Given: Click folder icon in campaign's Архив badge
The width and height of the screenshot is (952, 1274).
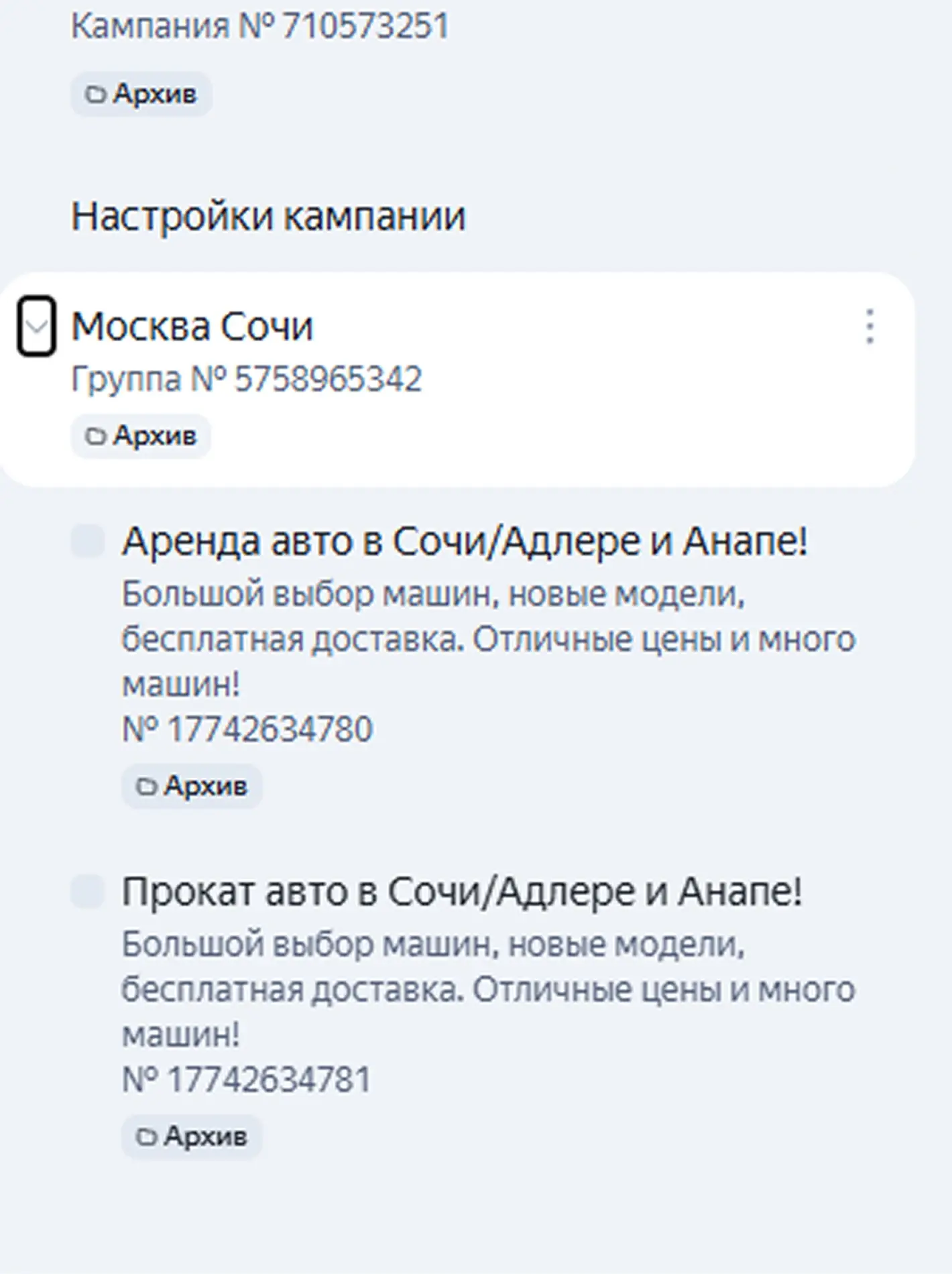Looking at the screenshot, I should [95, 95].
